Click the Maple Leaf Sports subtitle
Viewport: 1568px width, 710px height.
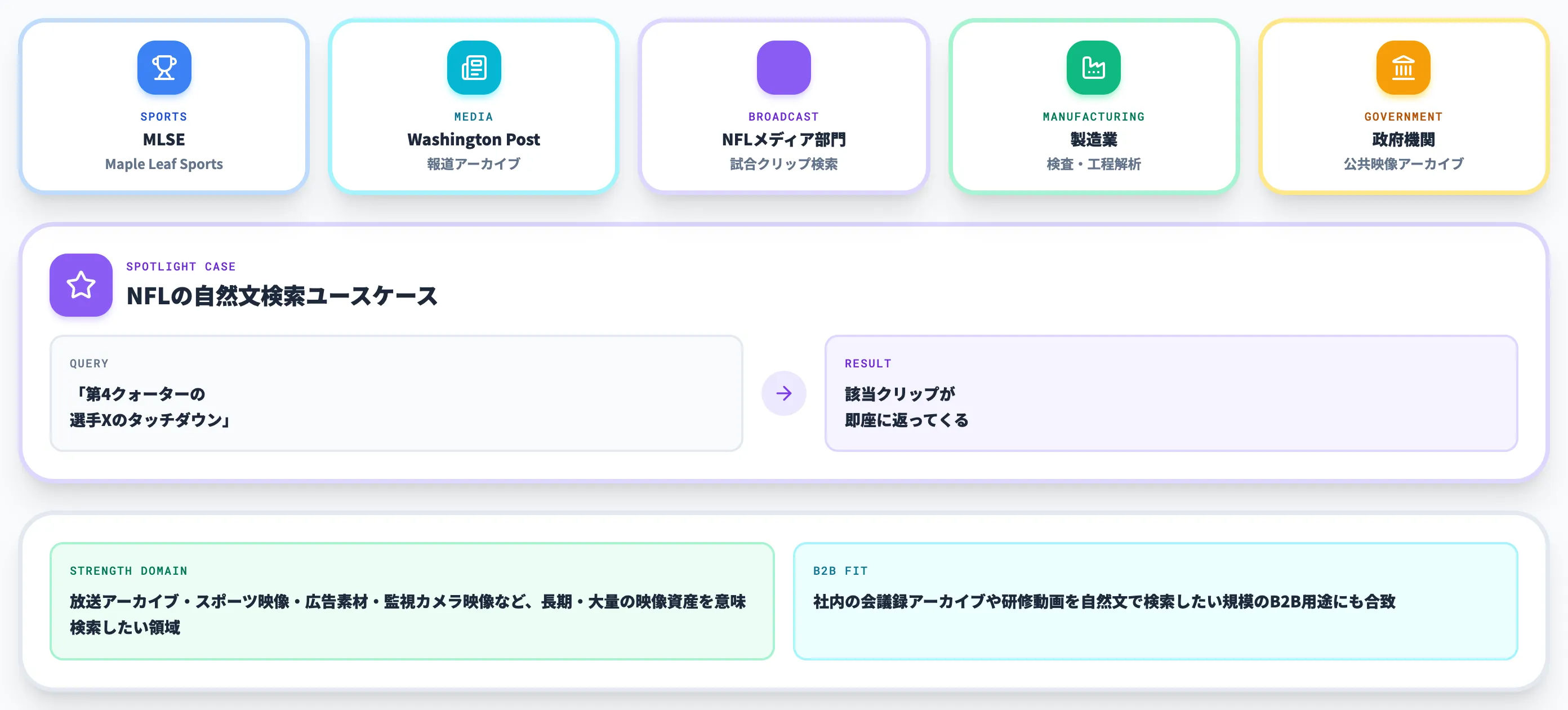[x=164, y=164]
